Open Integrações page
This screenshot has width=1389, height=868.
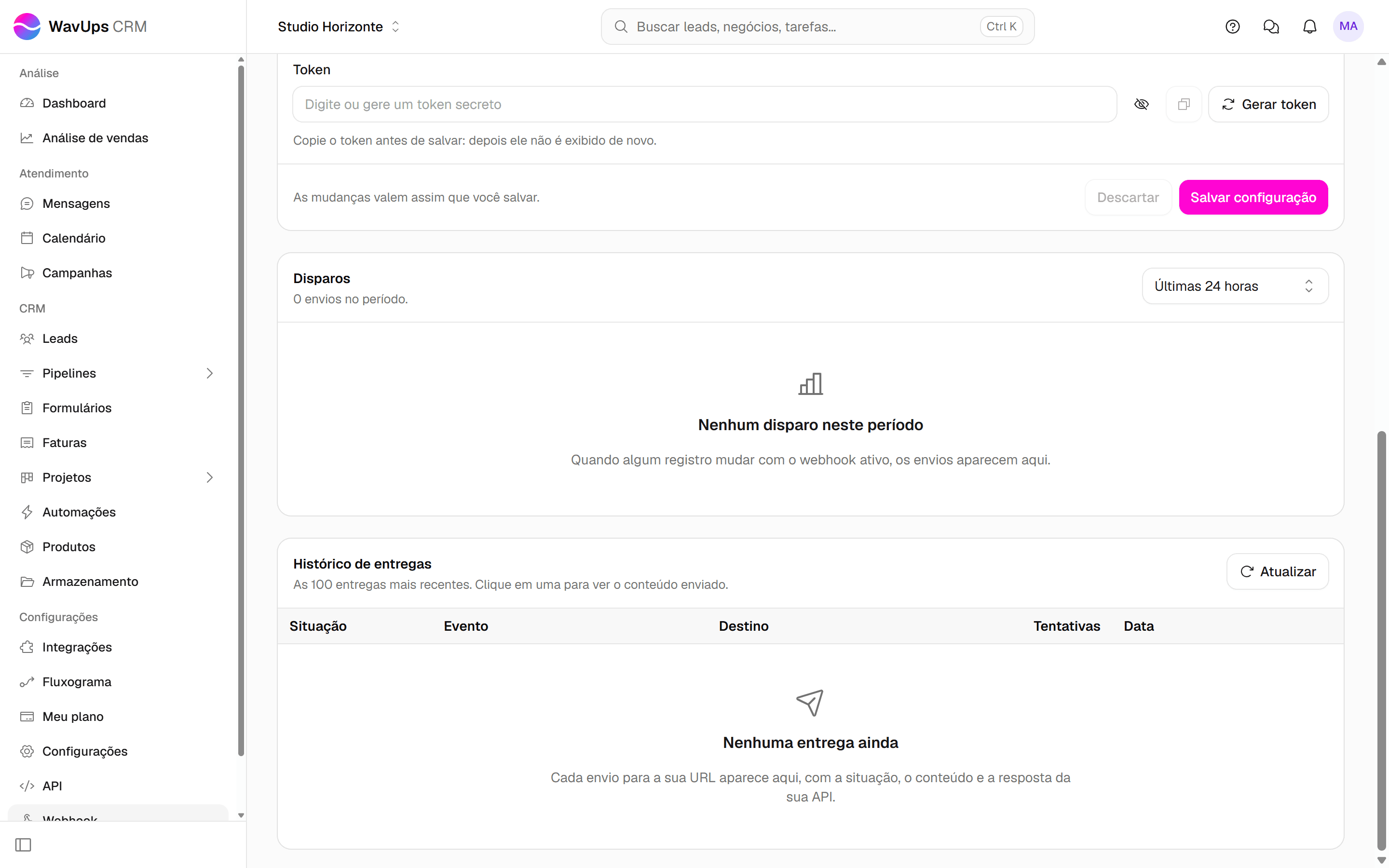(x=118, y=647)
